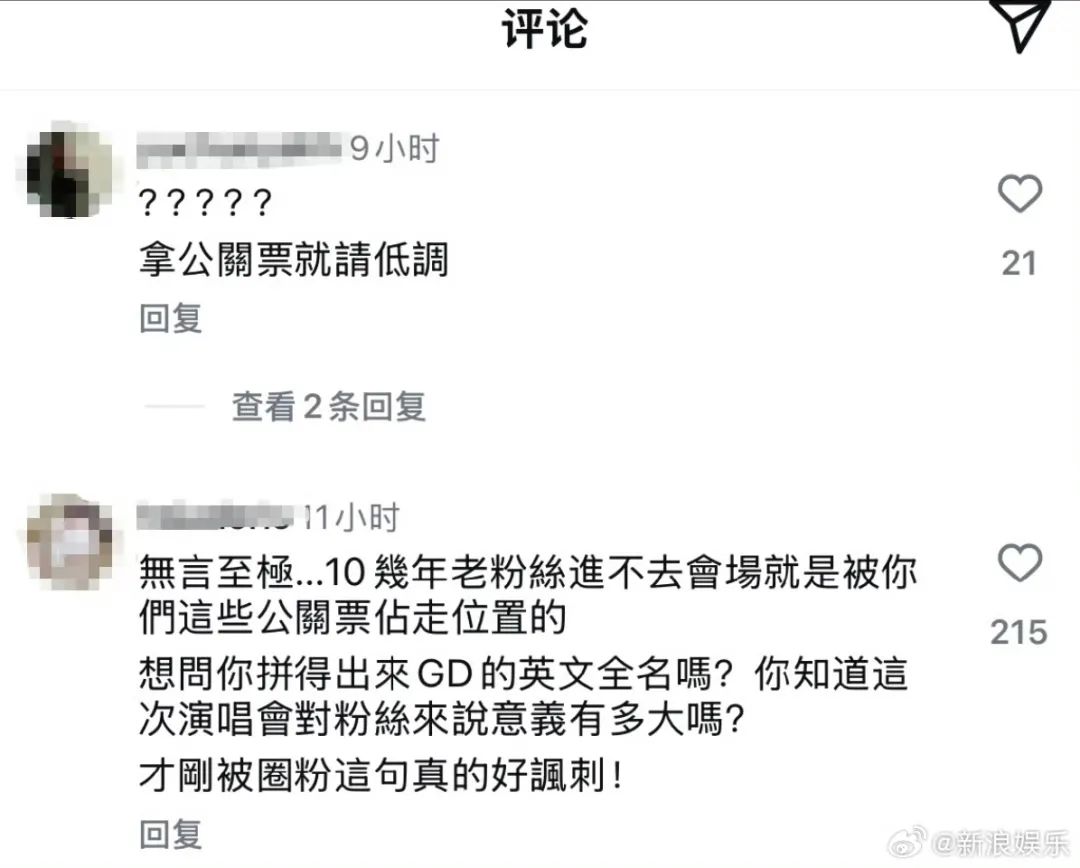Click the 215 likes count

click(1019, 632)
